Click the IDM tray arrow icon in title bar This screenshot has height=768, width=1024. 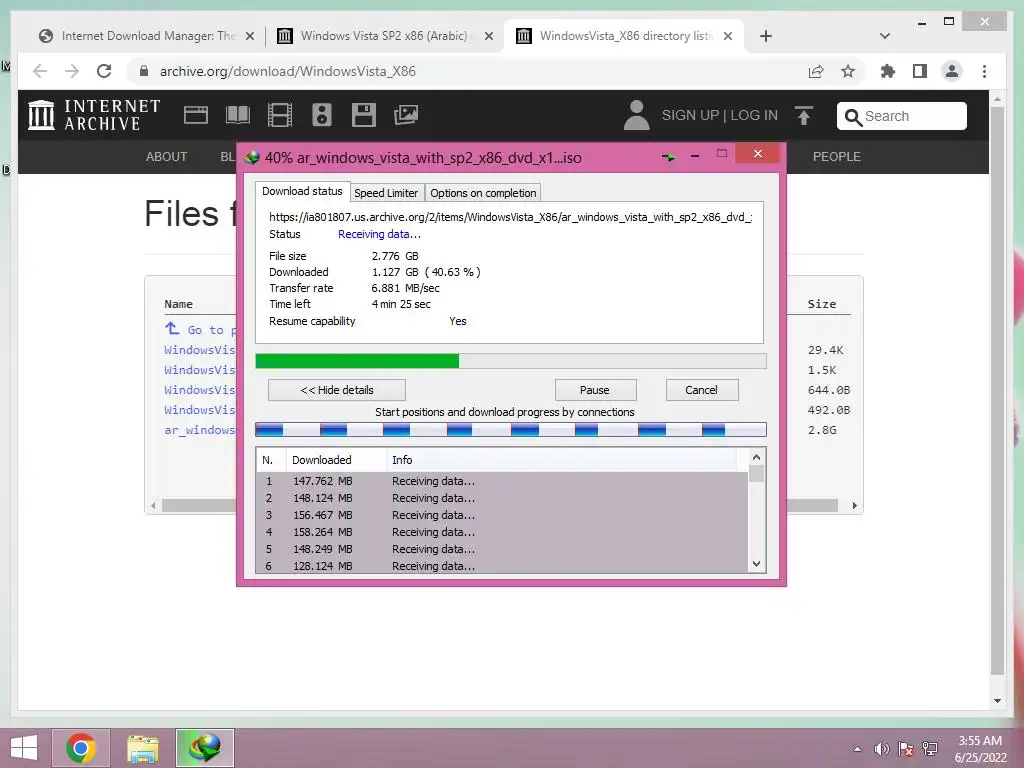click(668, 157)
